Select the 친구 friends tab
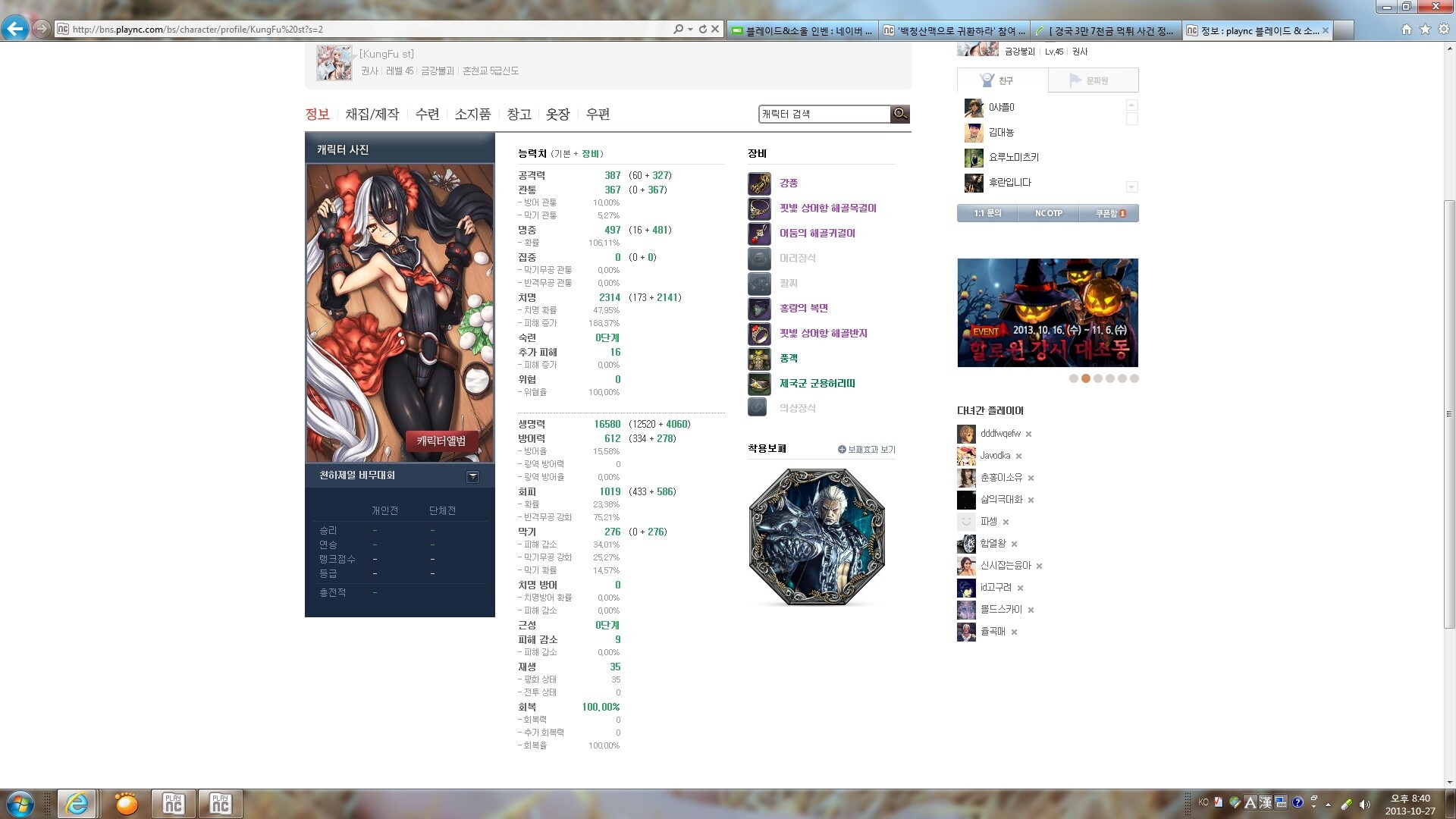The width and height of the screenshot is (1456, 819). tap(1003, 80)
